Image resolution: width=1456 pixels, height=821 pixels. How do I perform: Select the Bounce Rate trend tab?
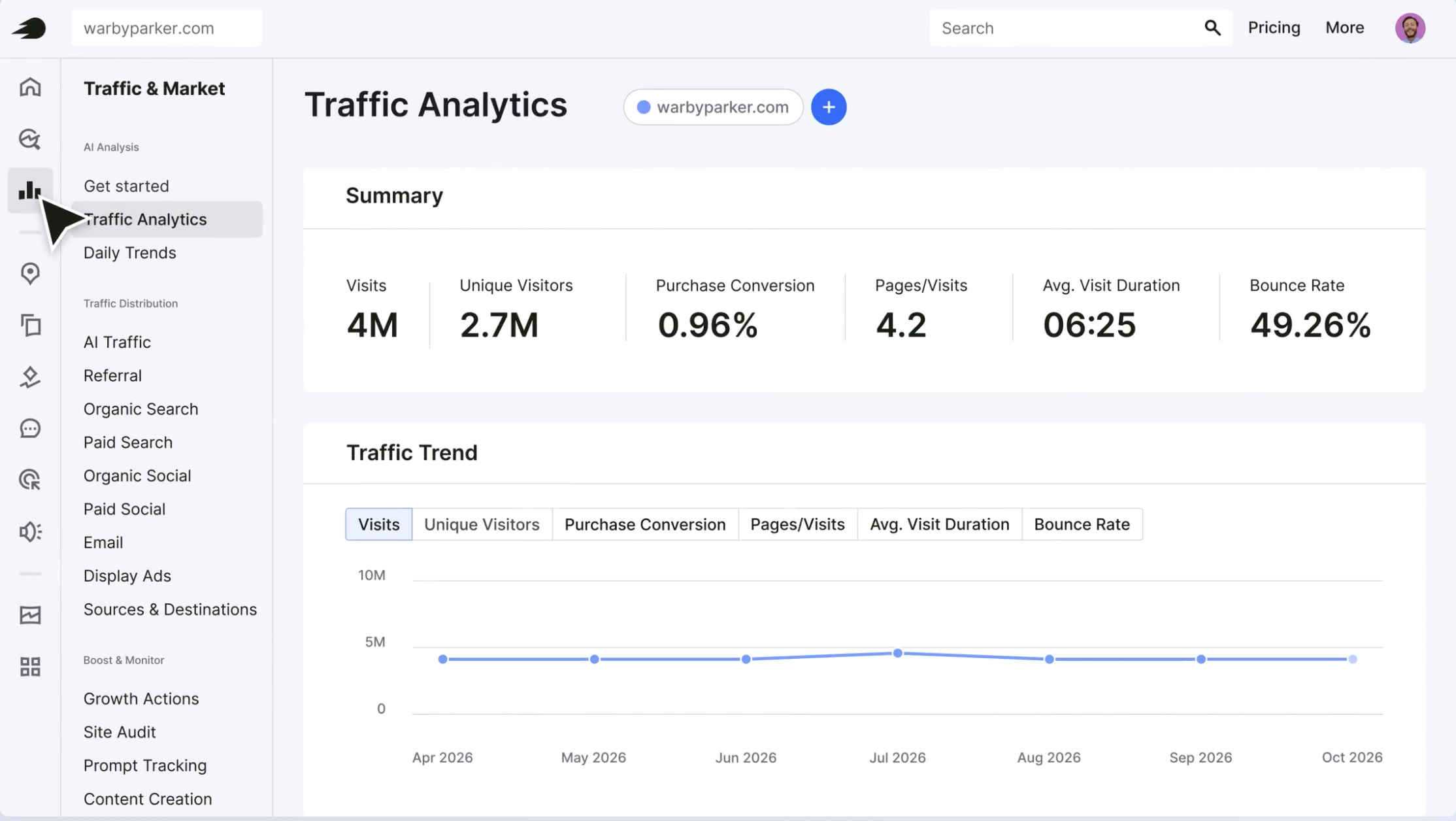tap(1082, 524)
